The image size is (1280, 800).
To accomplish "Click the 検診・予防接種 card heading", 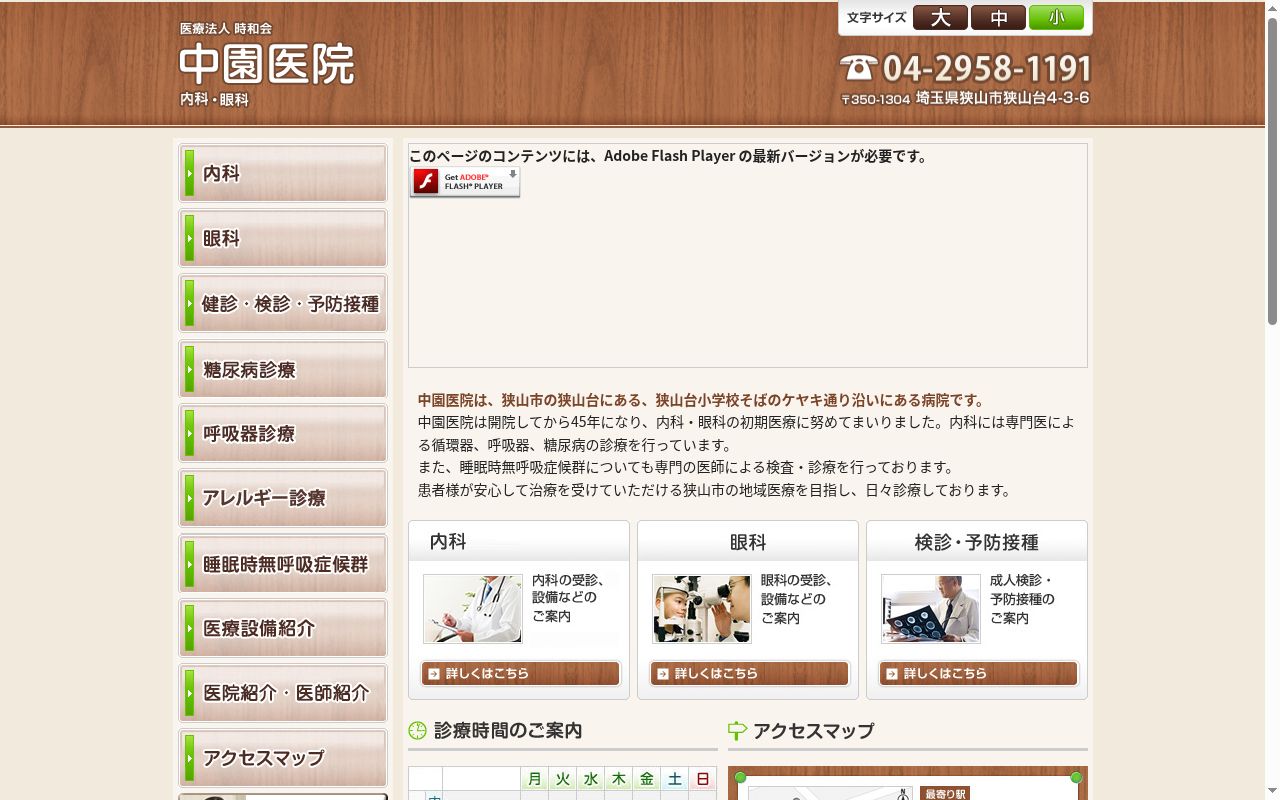I will (x=977, y=542).
